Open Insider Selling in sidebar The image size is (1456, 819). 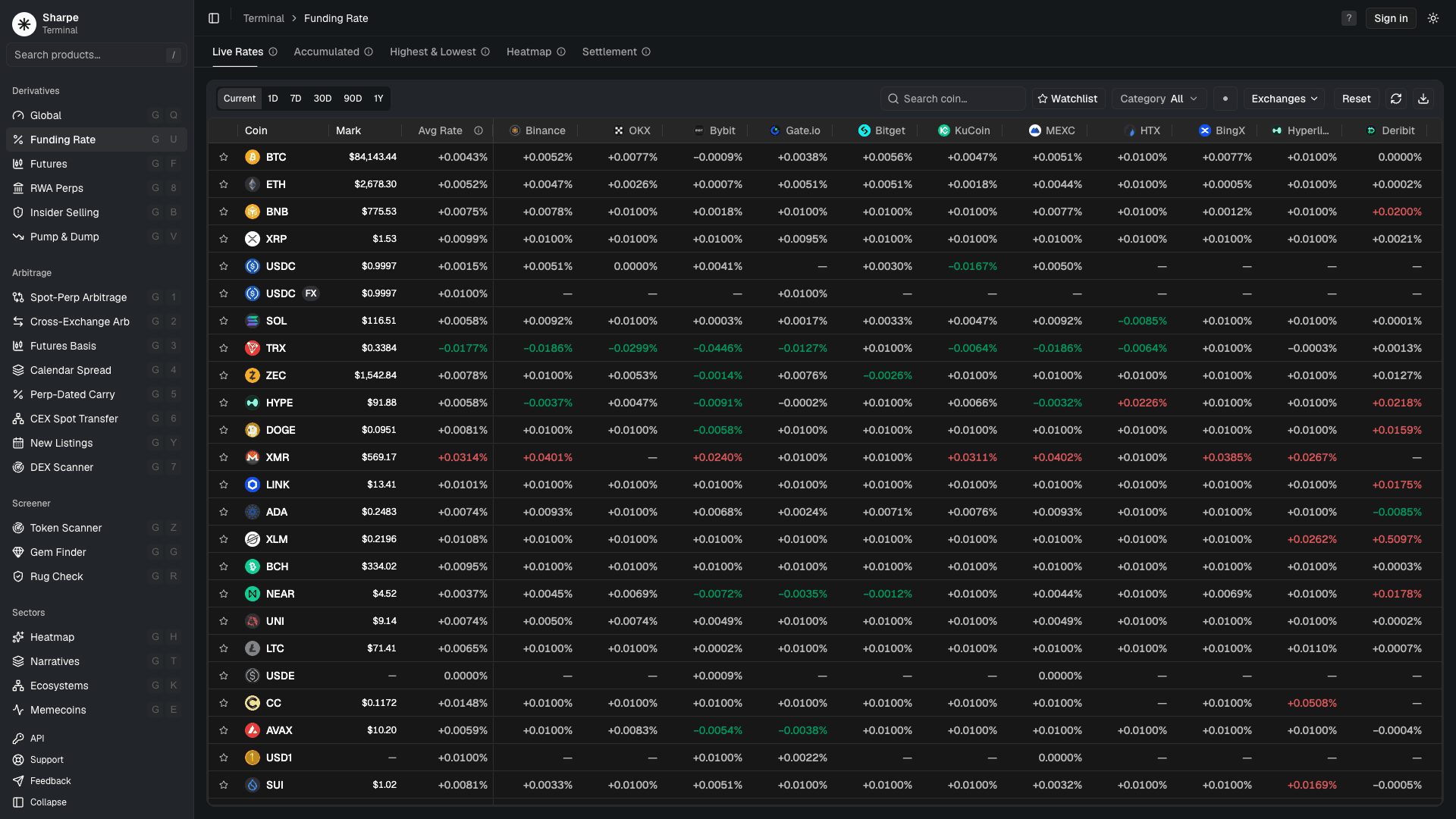click(96, 212)
